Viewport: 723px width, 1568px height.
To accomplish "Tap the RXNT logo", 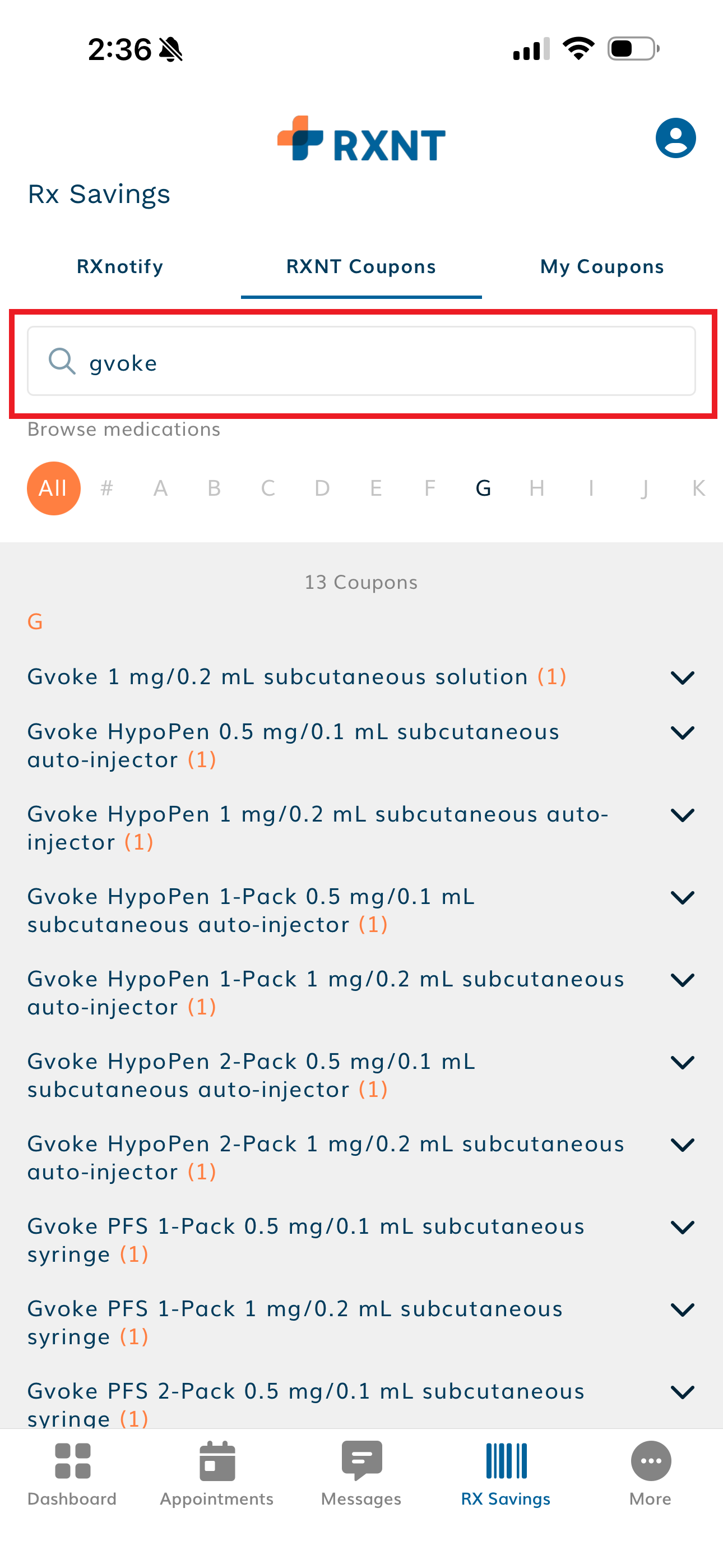I will pyautogui.click(x=361, y=140).
